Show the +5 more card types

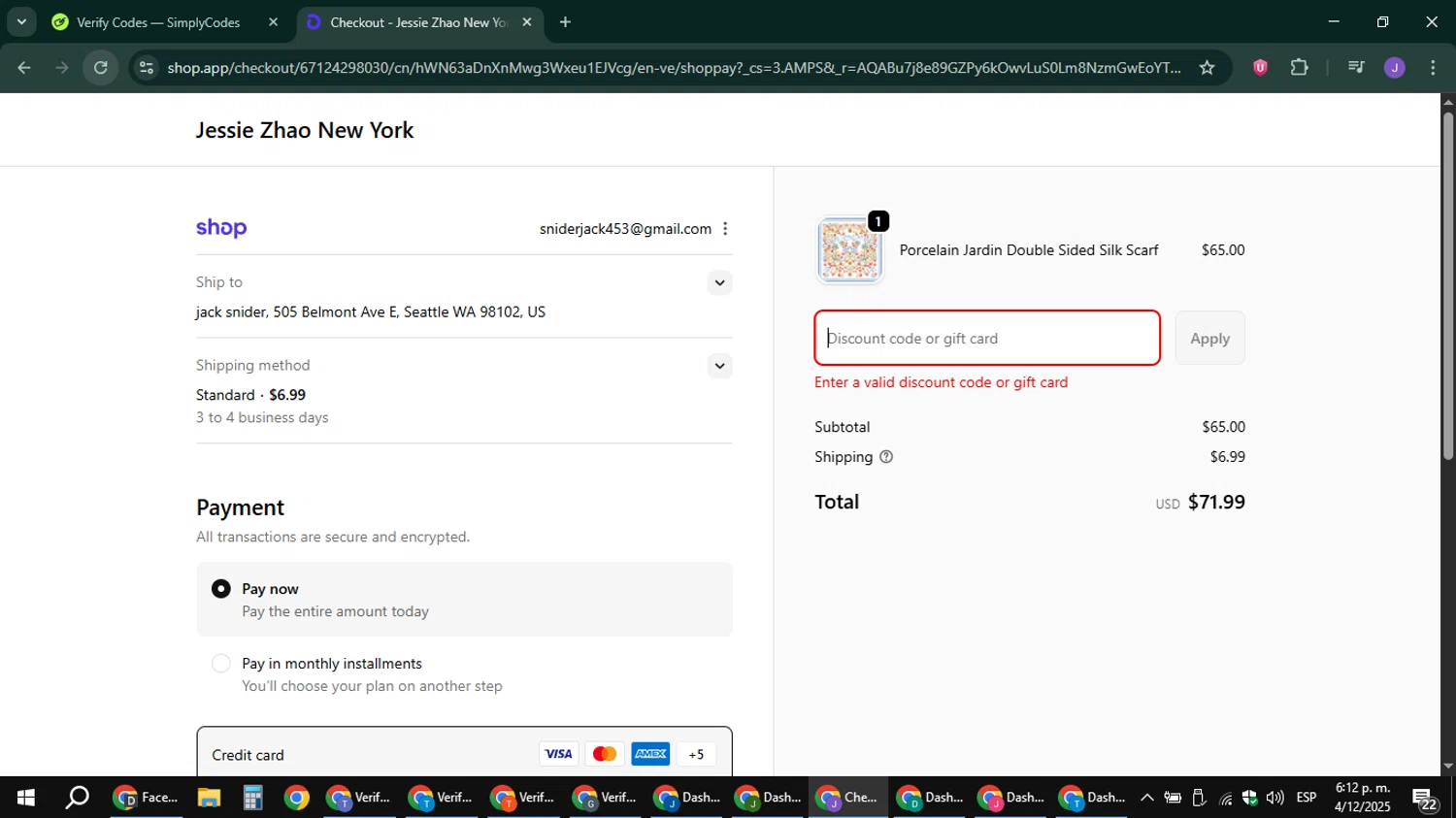[696, 754]
